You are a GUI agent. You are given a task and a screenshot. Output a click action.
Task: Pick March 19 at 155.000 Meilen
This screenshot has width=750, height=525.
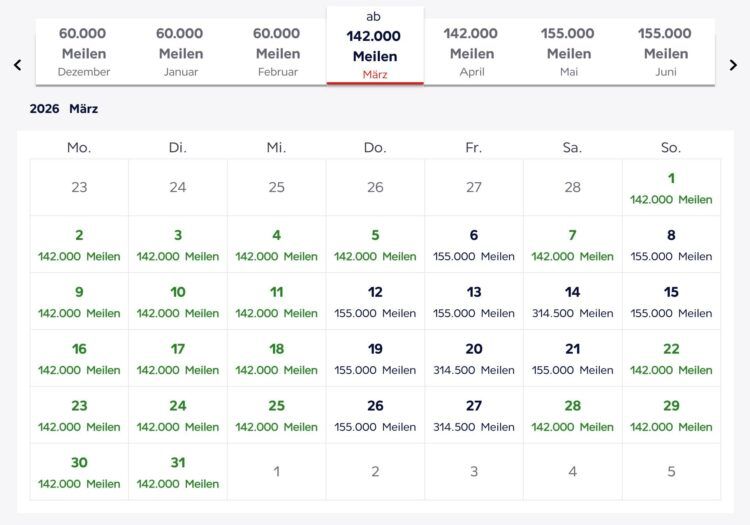click(x=375, y=359)
